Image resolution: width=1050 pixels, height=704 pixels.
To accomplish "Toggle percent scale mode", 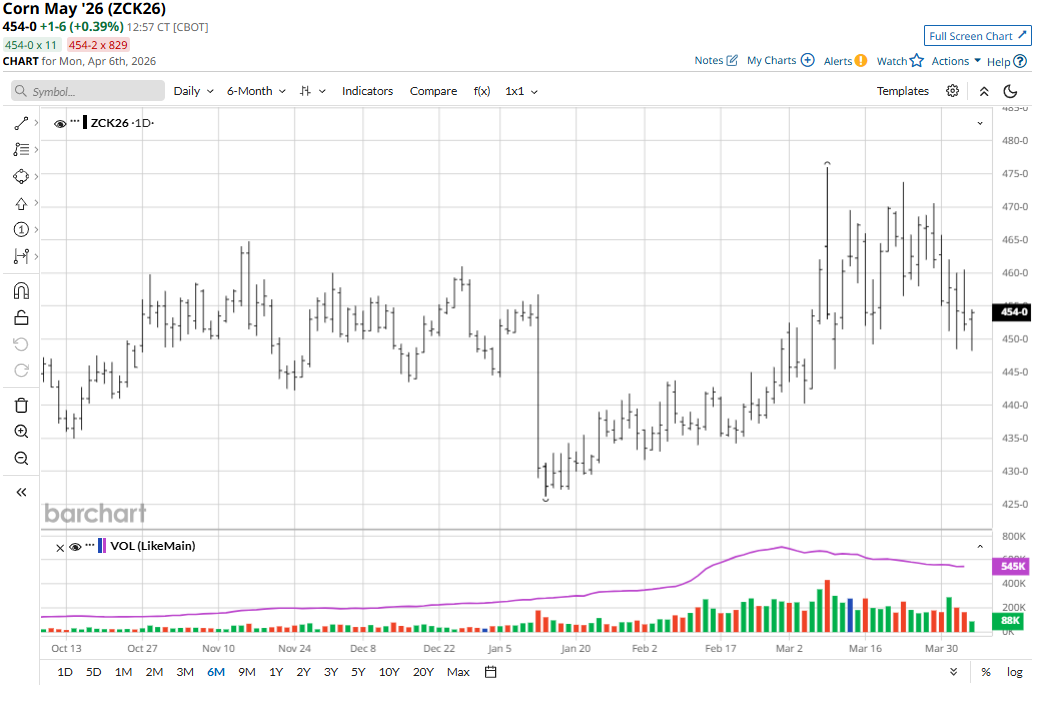I will tap(986, 672).
